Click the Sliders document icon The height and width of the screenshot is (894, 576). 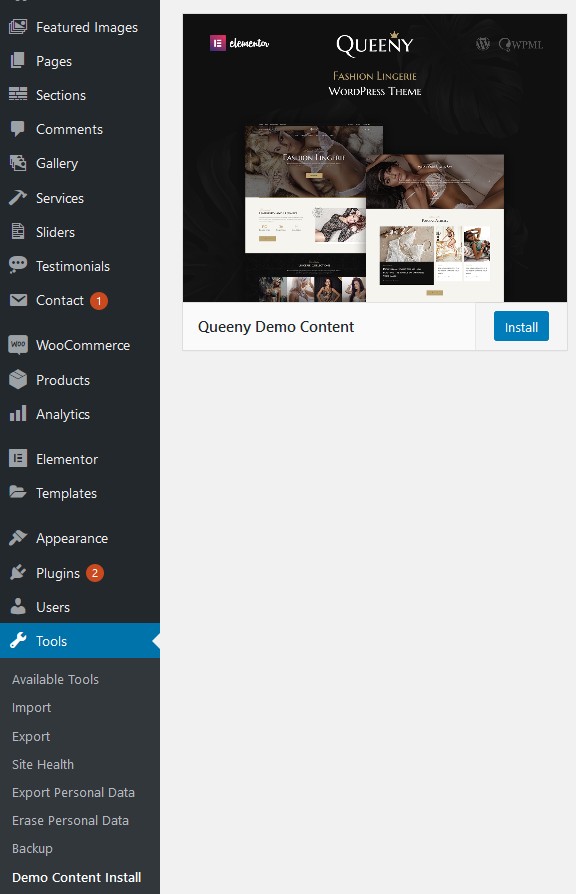click(x=18, y=231)
